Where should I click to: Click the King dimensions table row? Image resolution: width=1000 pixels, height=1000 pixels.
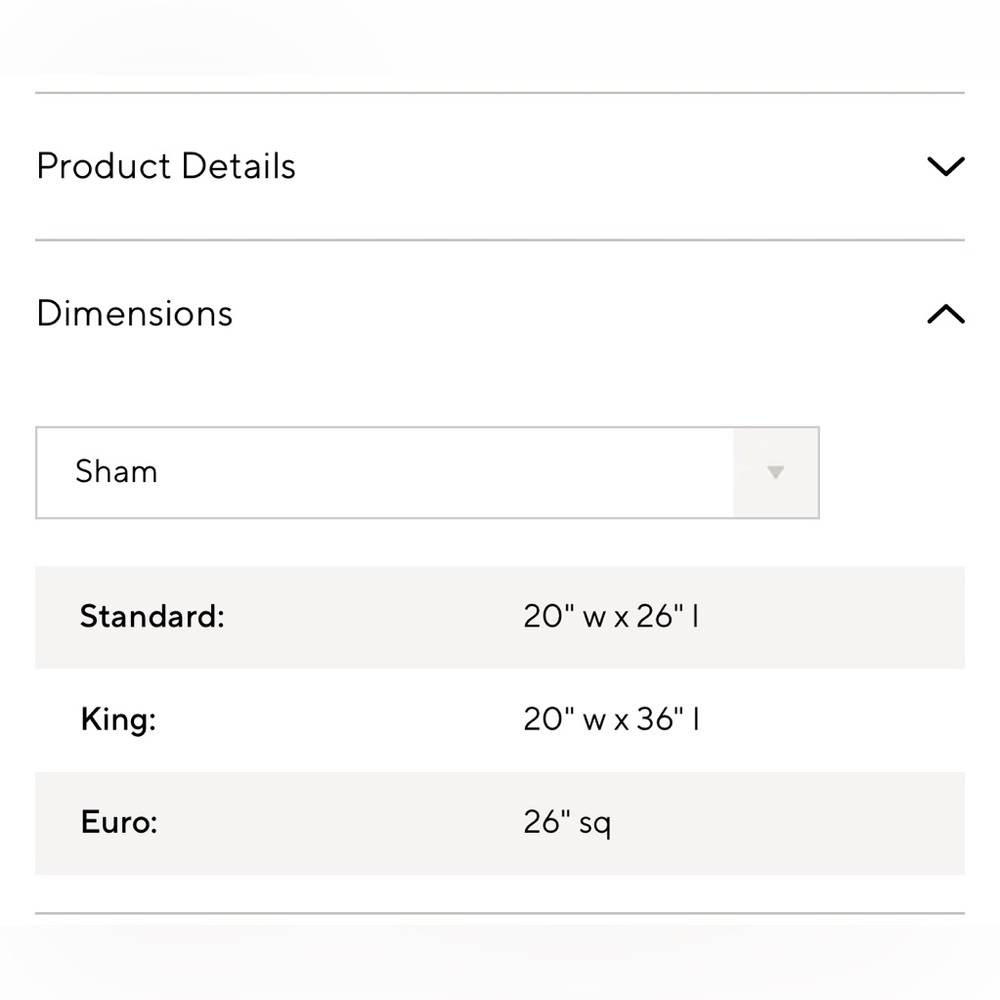point(500,720)
